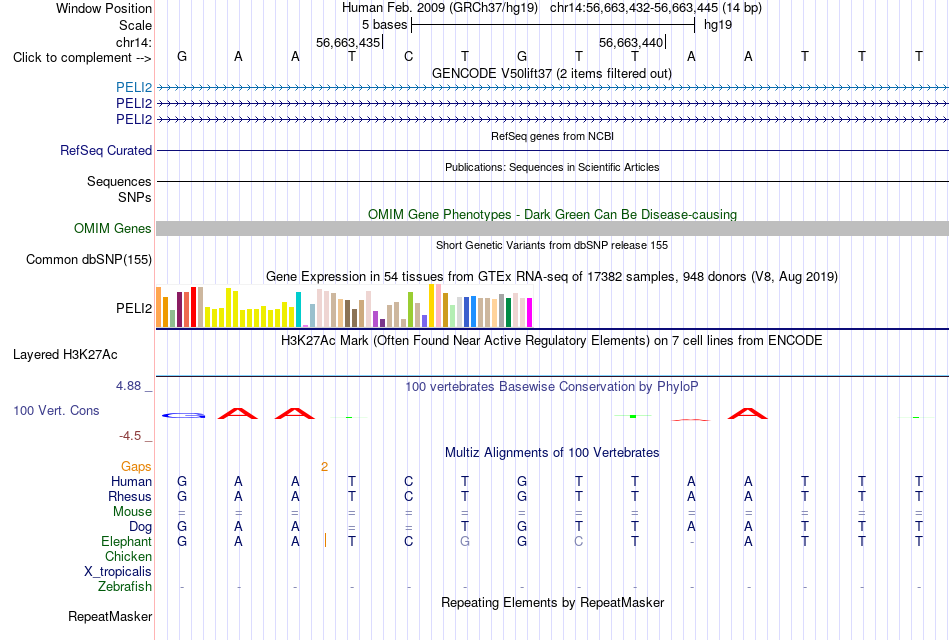Click the dark green bar in GTEx chart
950x640 pixels.
[508, 313]
